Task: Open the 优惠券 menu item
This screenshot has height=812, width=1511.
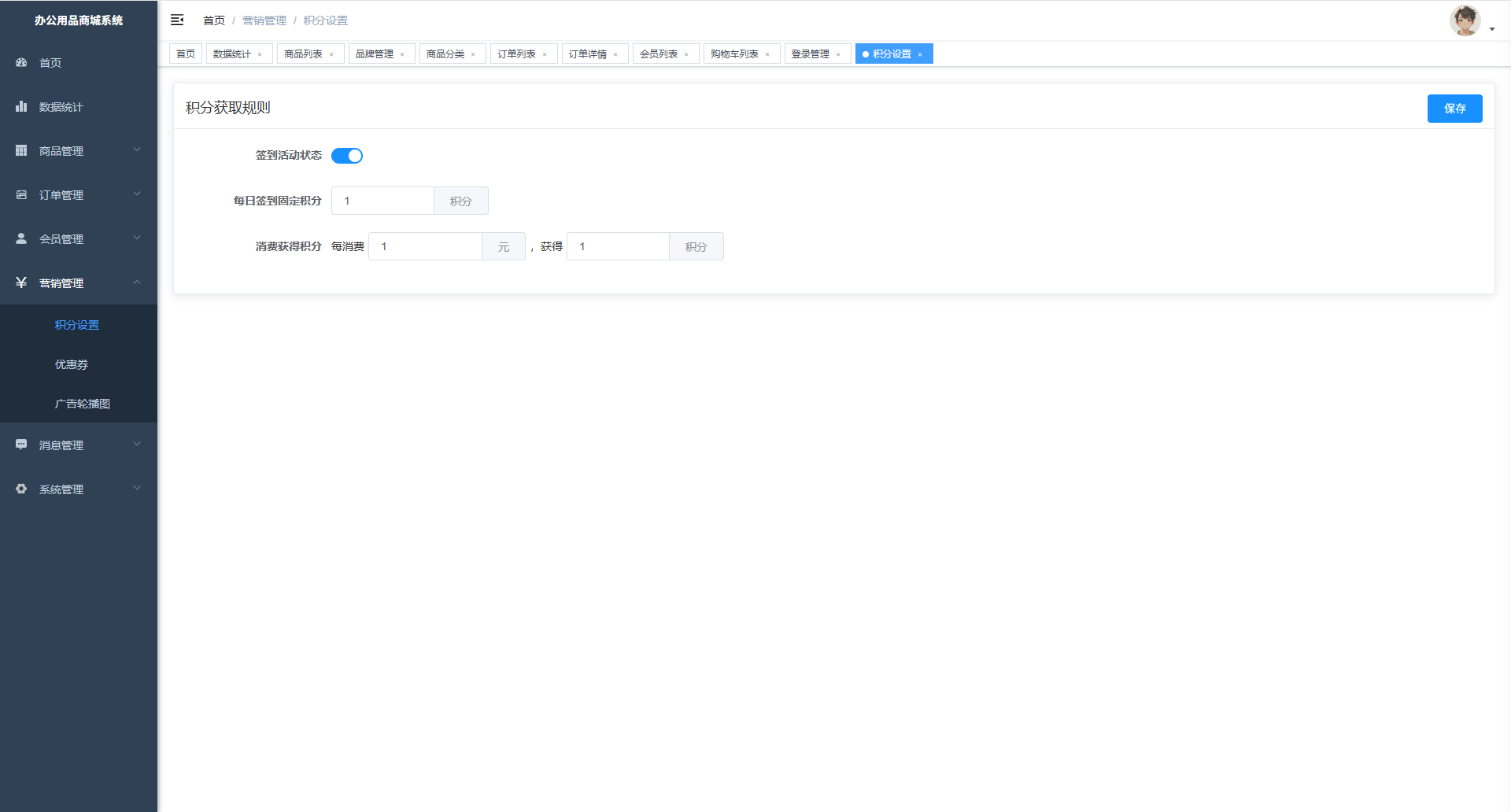Action: pos(72,364)
